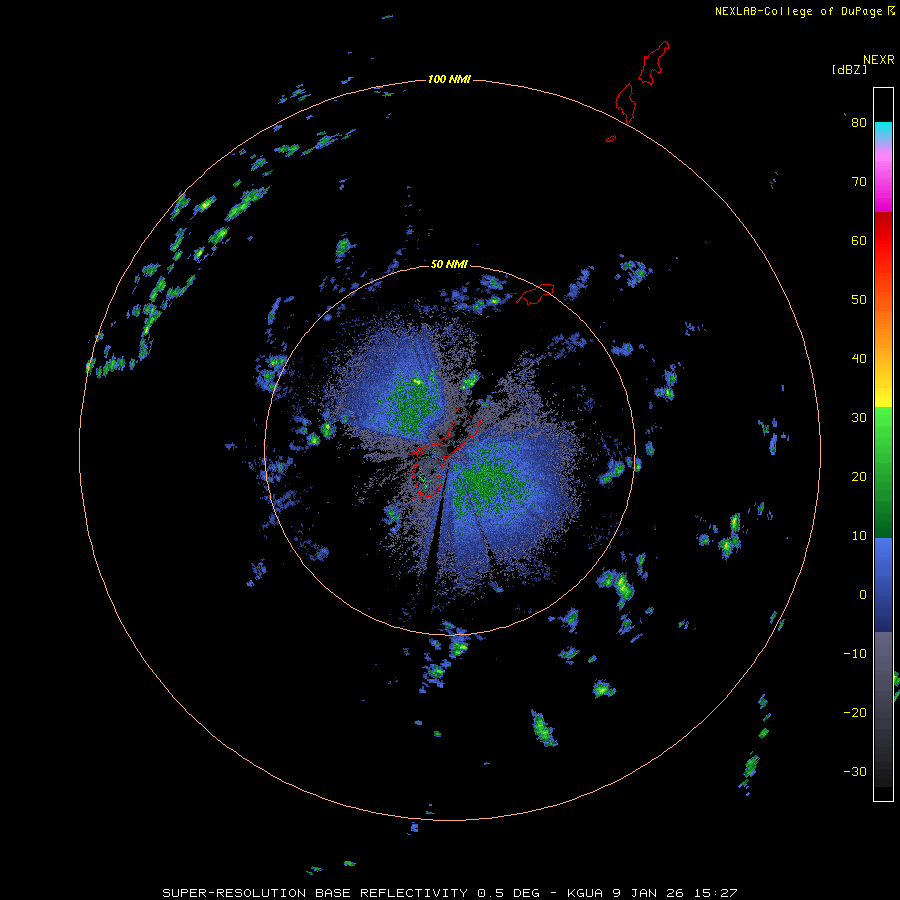
Task: Click the 30 dBZ scale value
Action: click(859, 417)
